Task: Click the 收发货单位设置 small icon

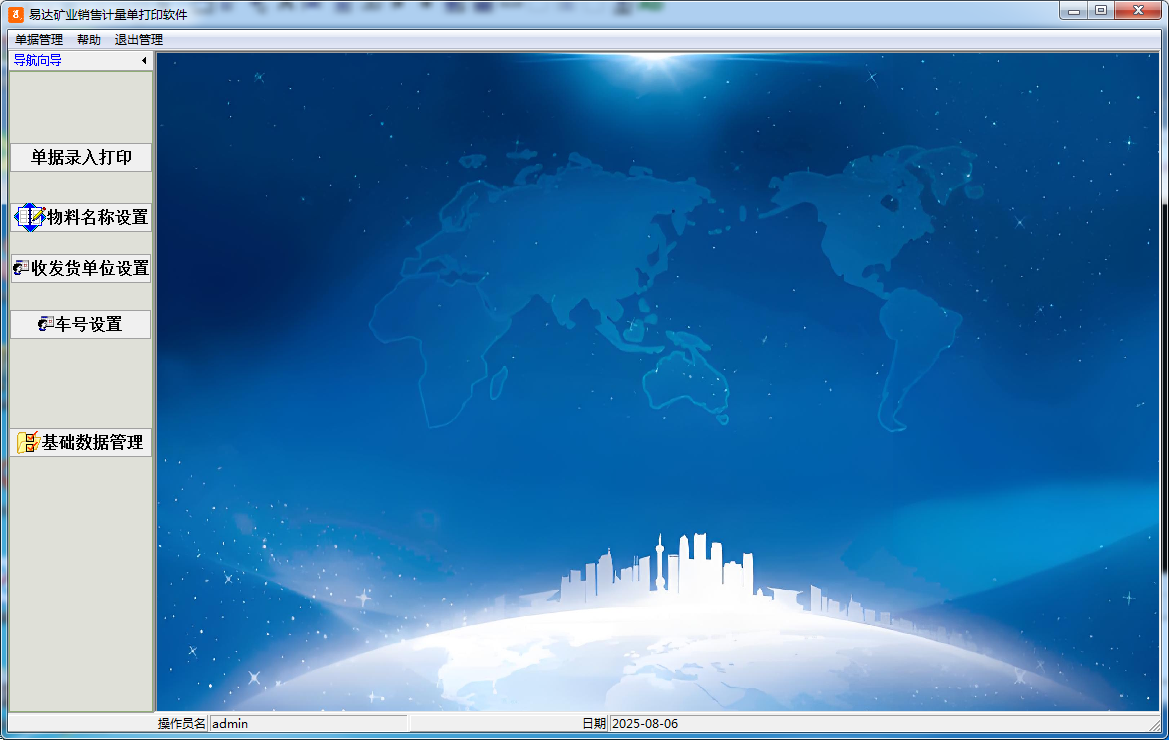Action: click(21, 268)
